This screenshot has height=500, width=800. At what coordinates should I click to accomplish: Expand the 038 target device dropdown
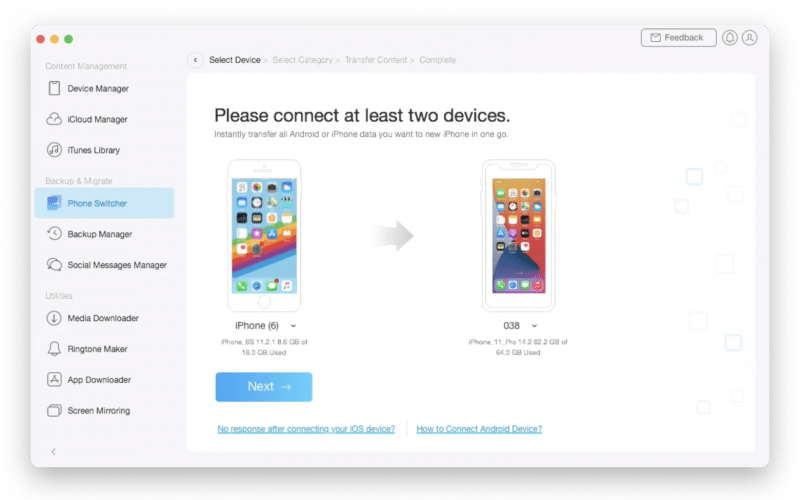pos(535,326)
